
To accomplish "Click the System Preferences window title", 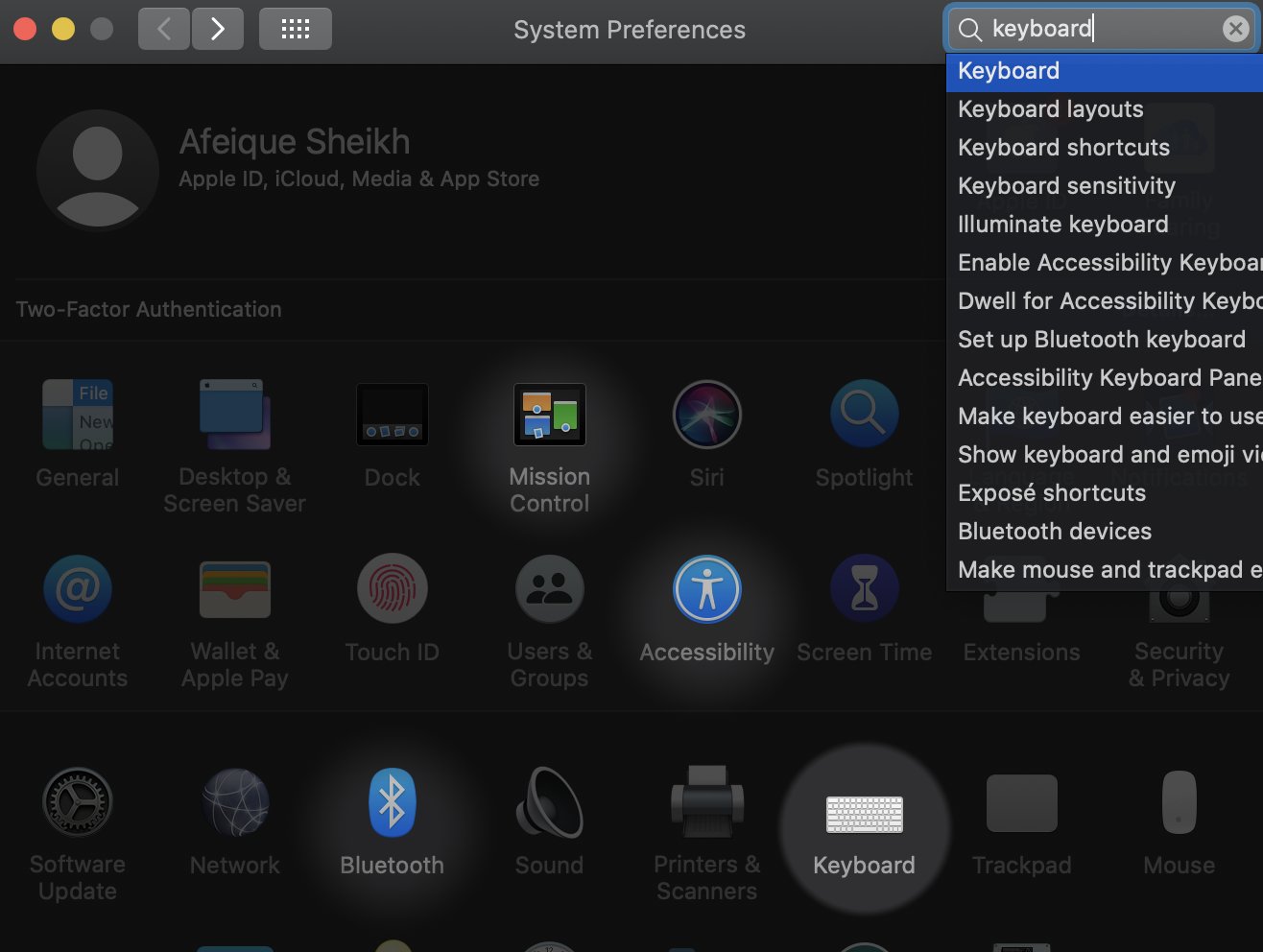I will pyautogui.click(x=630, y=30).
